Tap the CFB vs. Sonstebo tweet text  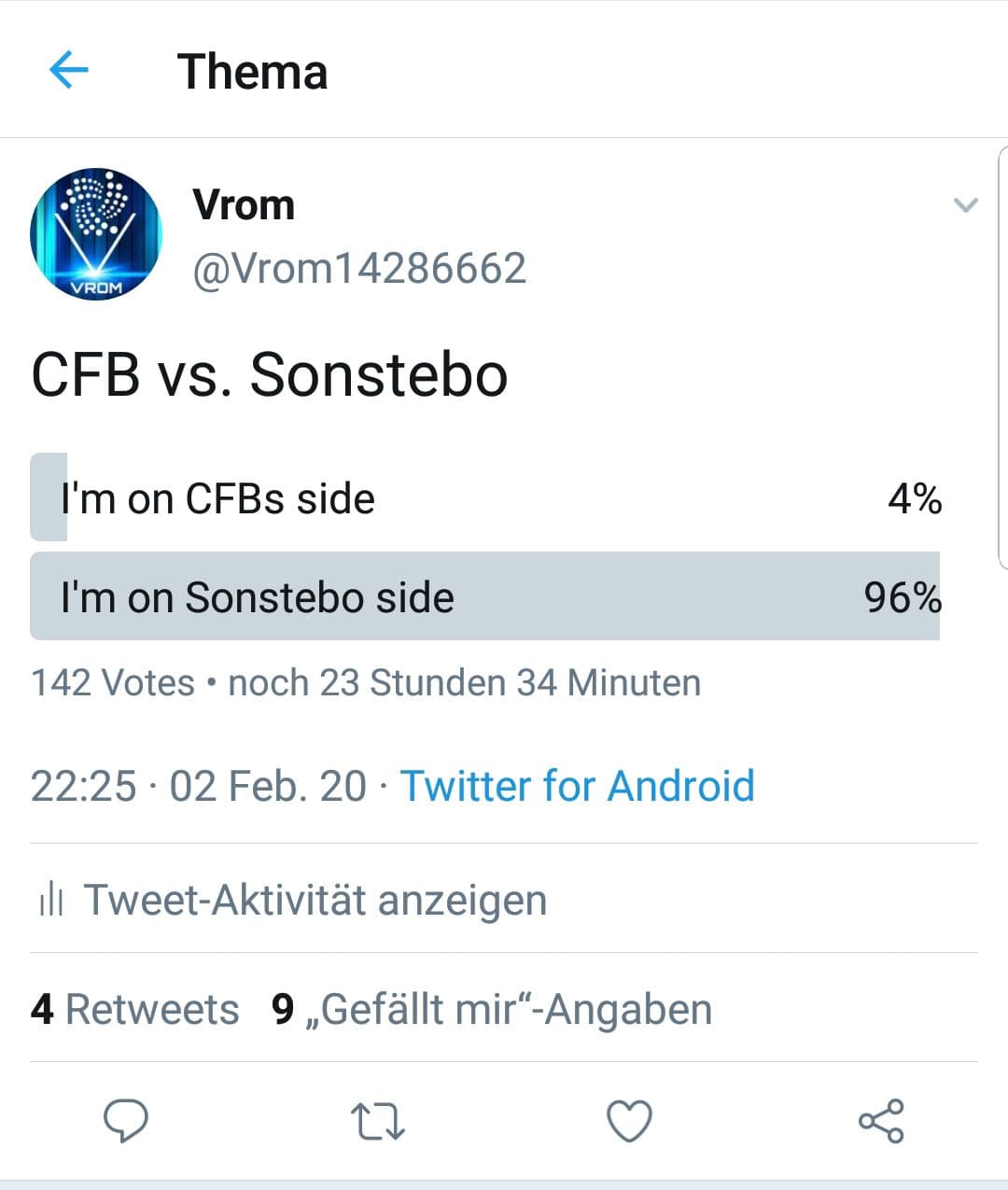pos(270,375)
